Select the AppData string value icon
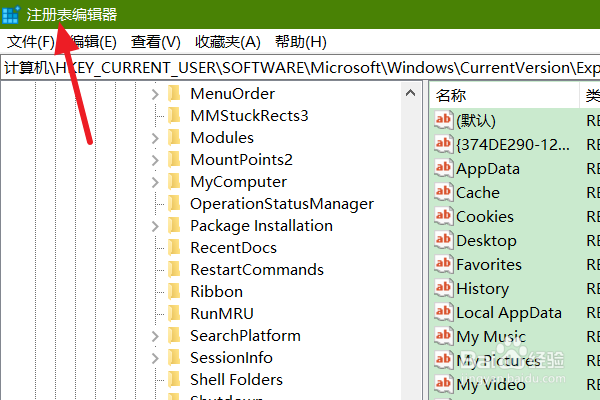The width and height of the screenshot is (600, 400). (444, 168)
